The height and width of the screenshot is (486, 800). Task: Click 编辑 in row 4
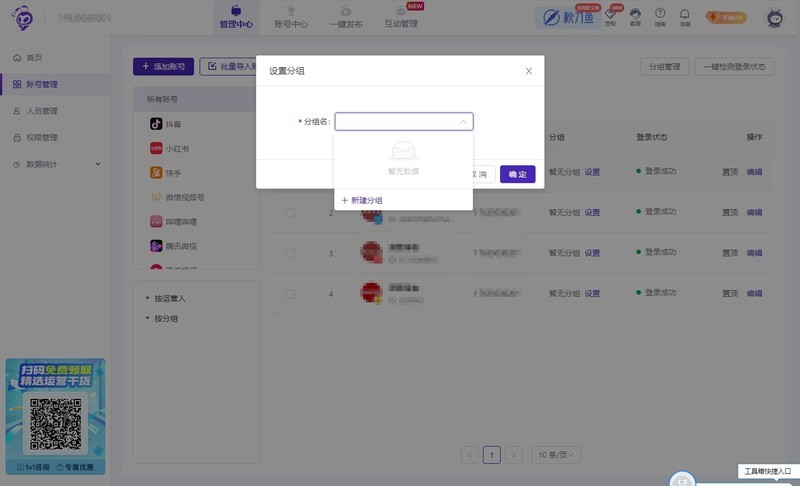pyautogui.click(x=755, y=293)
